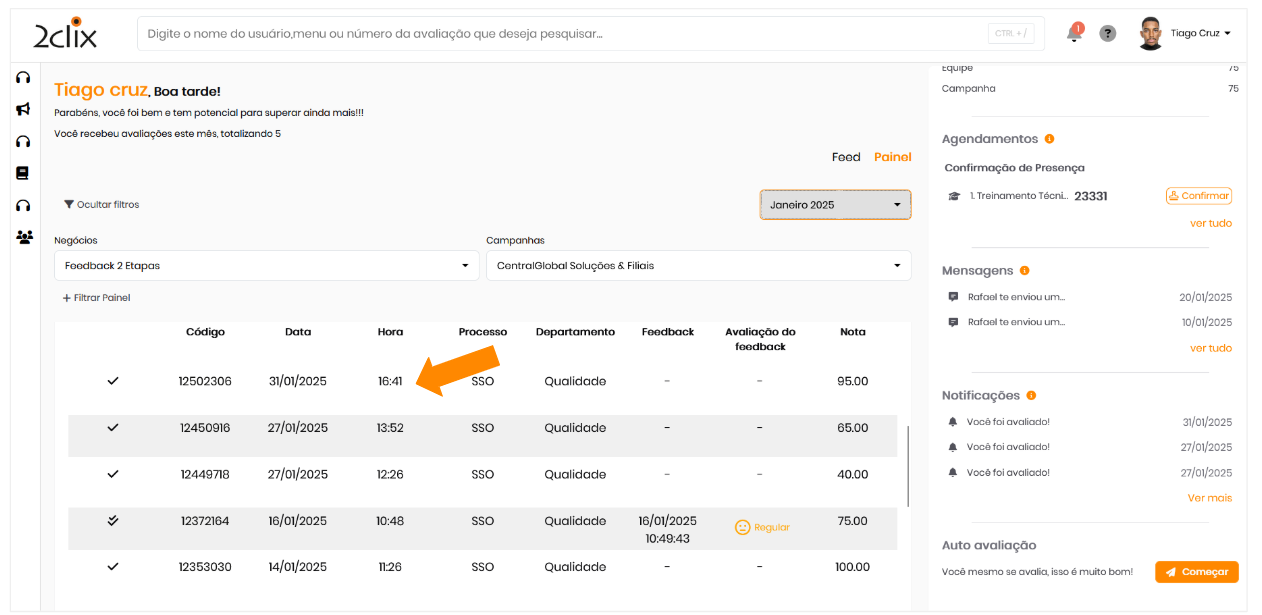Select the Painel tab
Screen dimensions: 1262x615
coord(892,157)
